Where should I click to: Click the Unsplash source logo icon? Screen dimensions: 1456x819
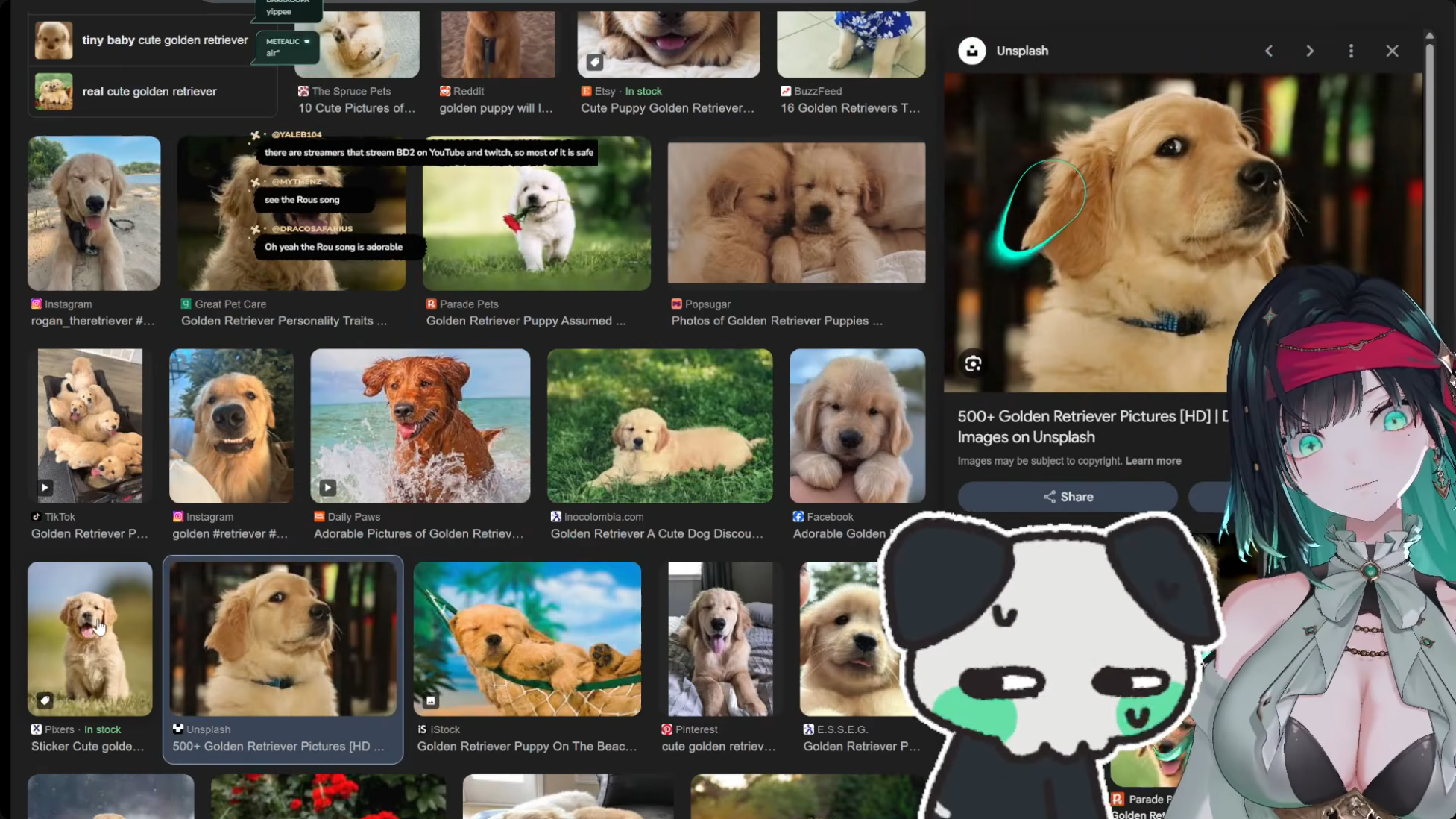click(x=971, y=51)
